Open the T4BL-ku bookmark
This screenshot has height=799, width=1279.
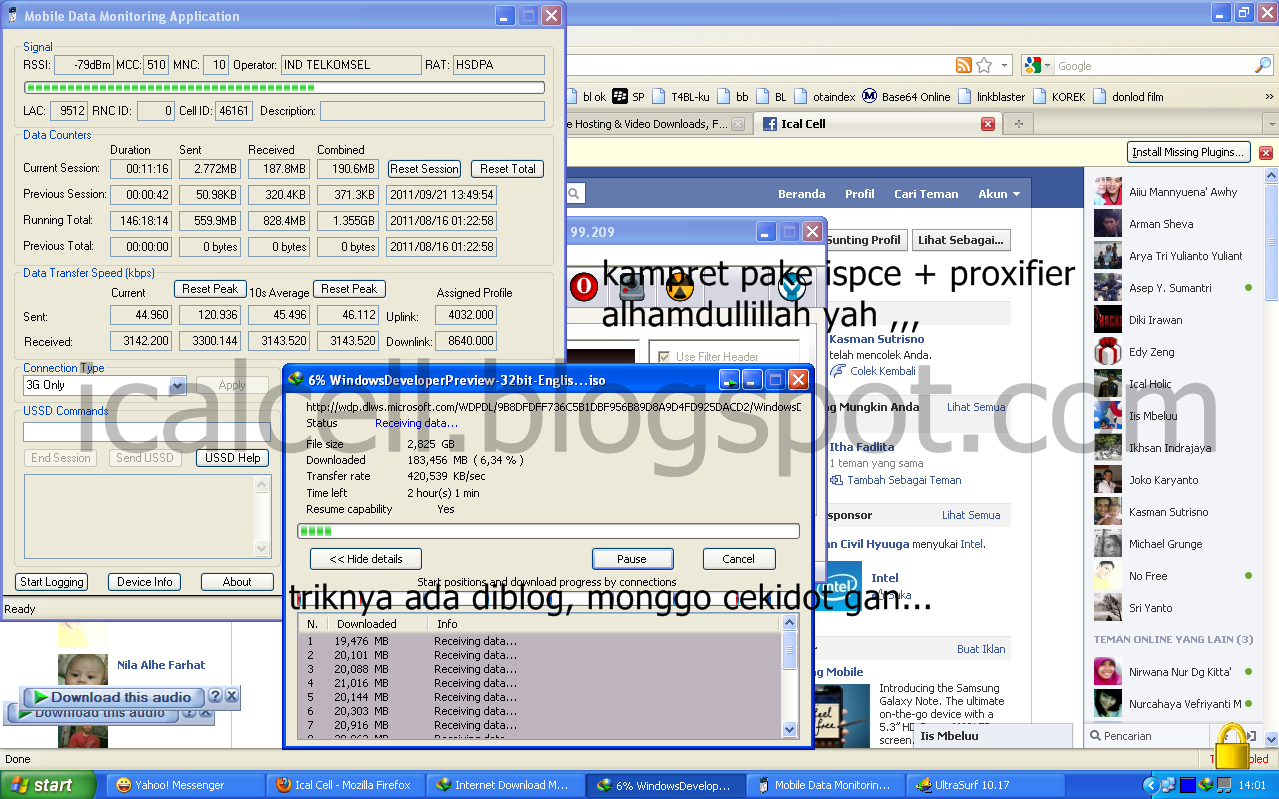tap(680, 97)
